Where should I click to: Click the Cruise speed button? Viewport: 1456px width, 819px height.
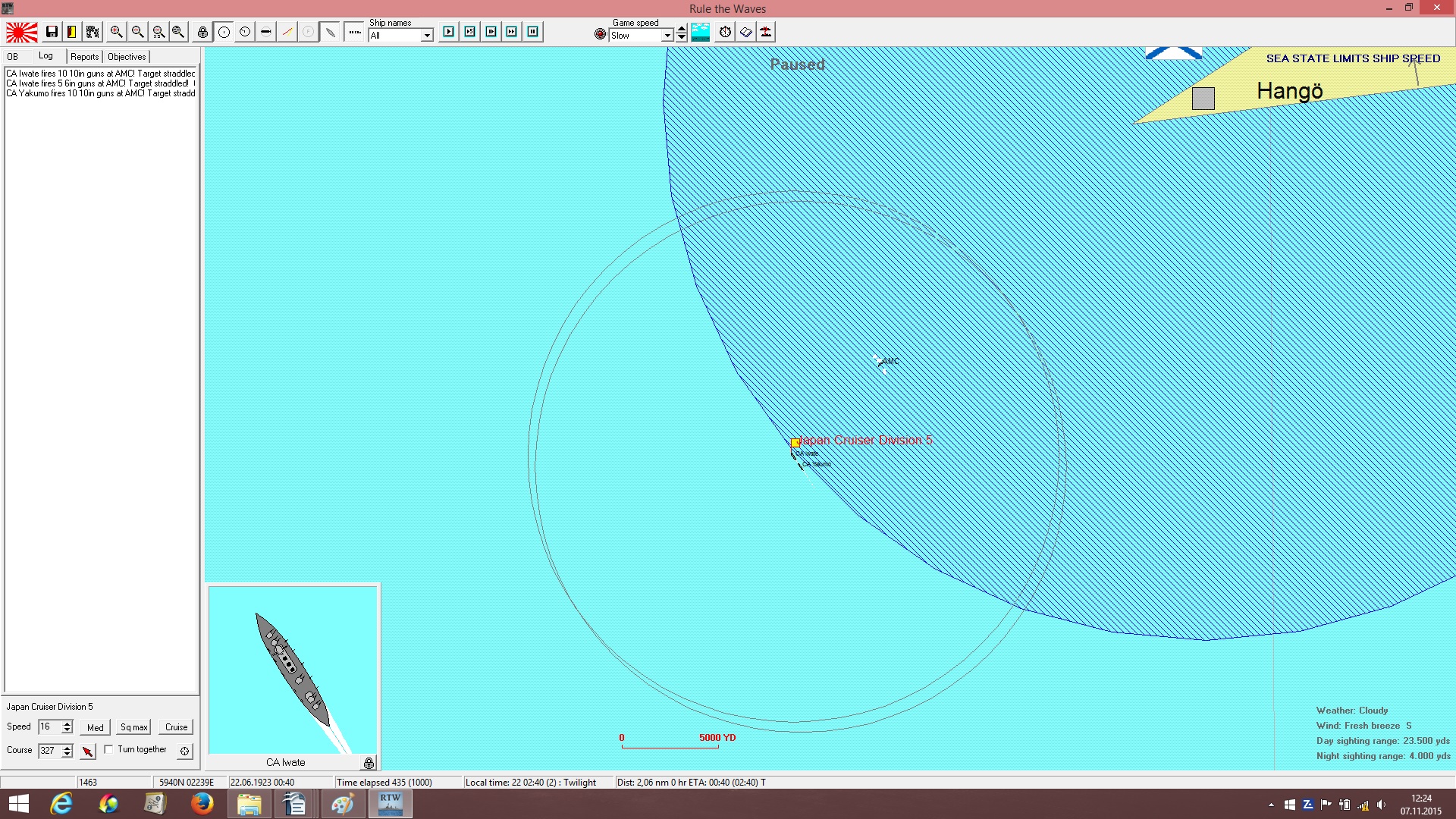click(x=176, y=727)
